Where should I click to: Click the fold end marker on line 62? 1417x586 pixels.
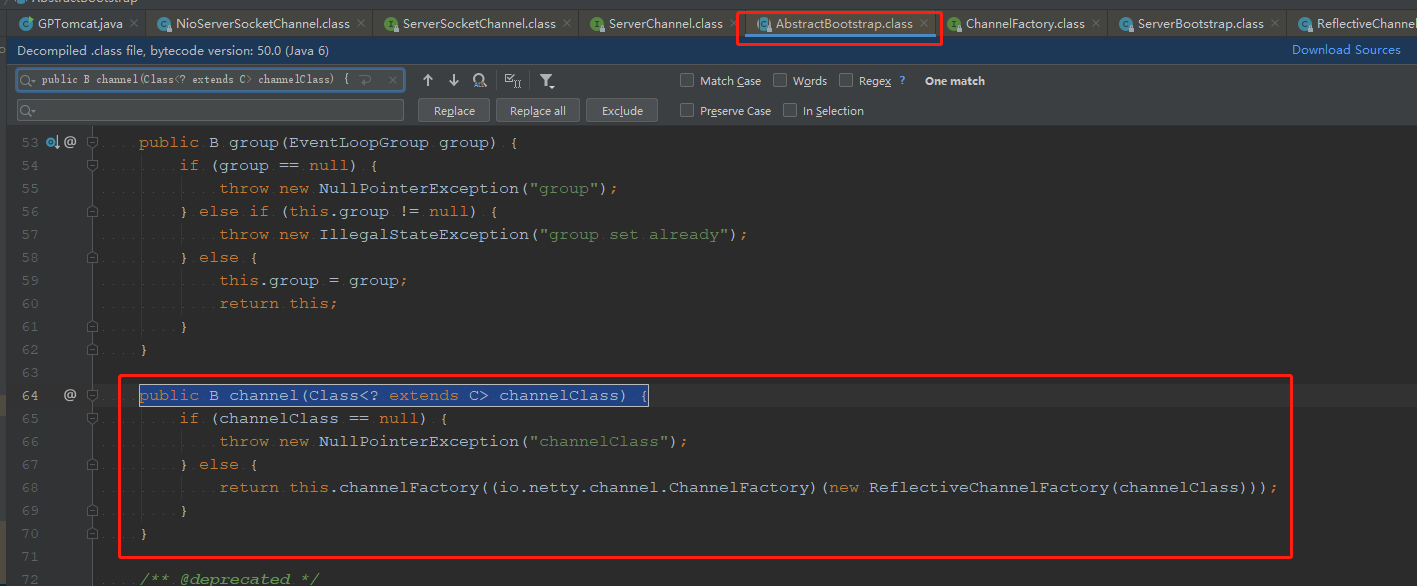coord(92,349)
